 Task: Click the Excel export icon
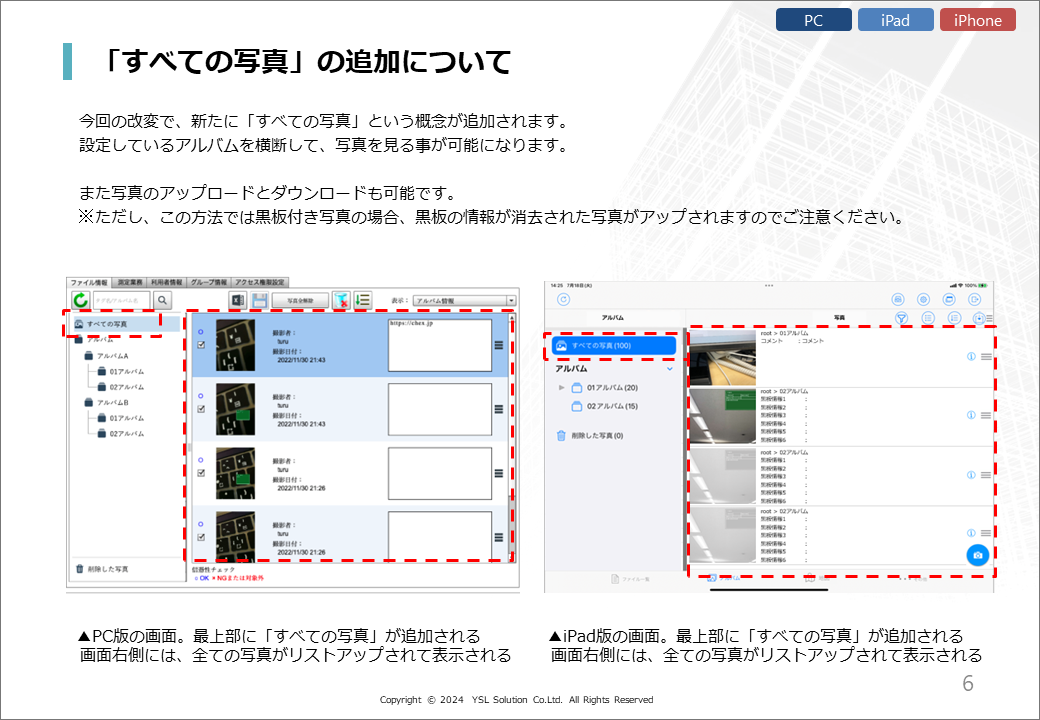238,300
